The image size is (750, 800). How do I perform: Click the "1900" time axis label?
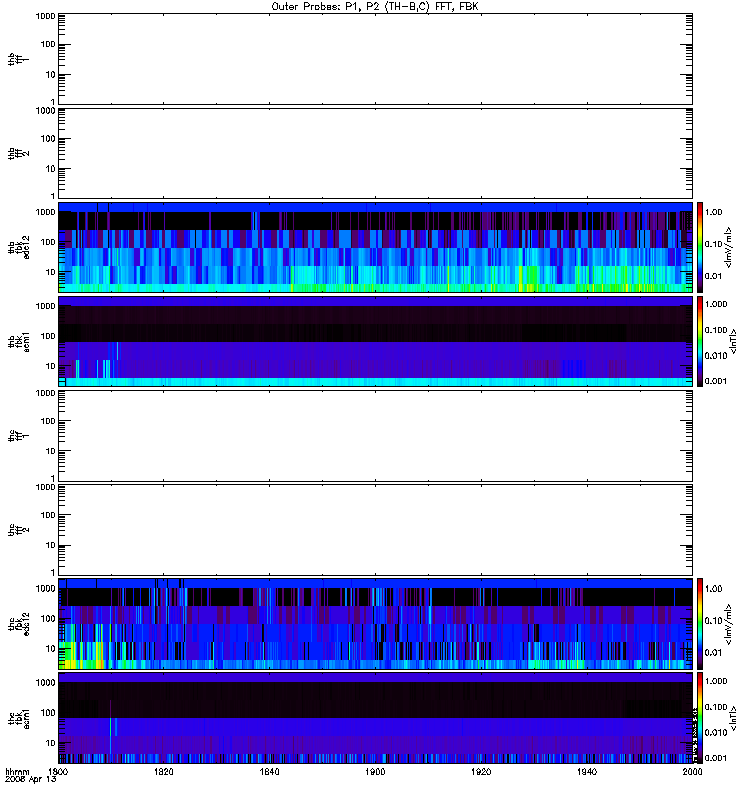click(x=375, y=772)
